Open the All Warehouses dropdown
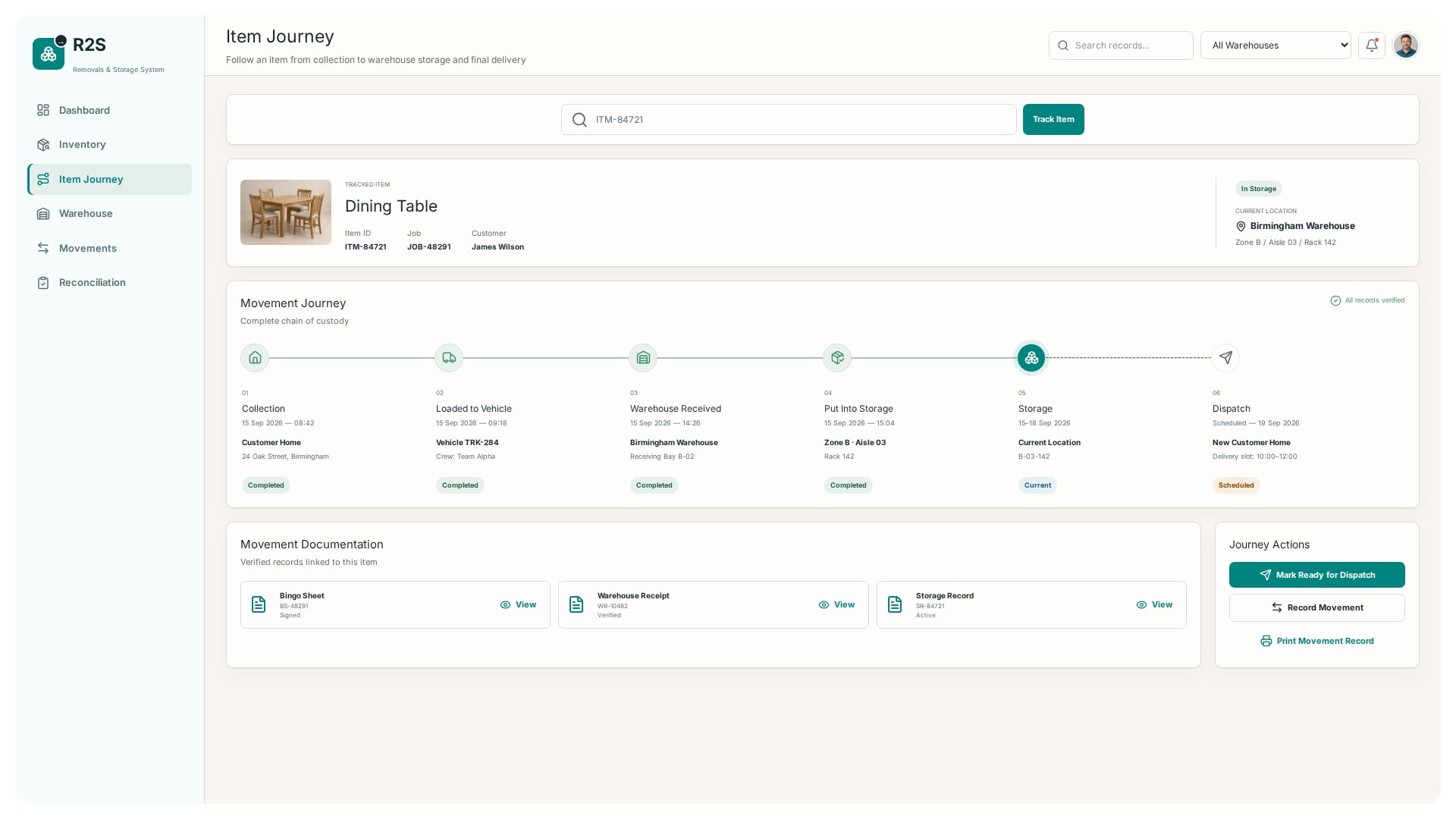 (1276, 45)
